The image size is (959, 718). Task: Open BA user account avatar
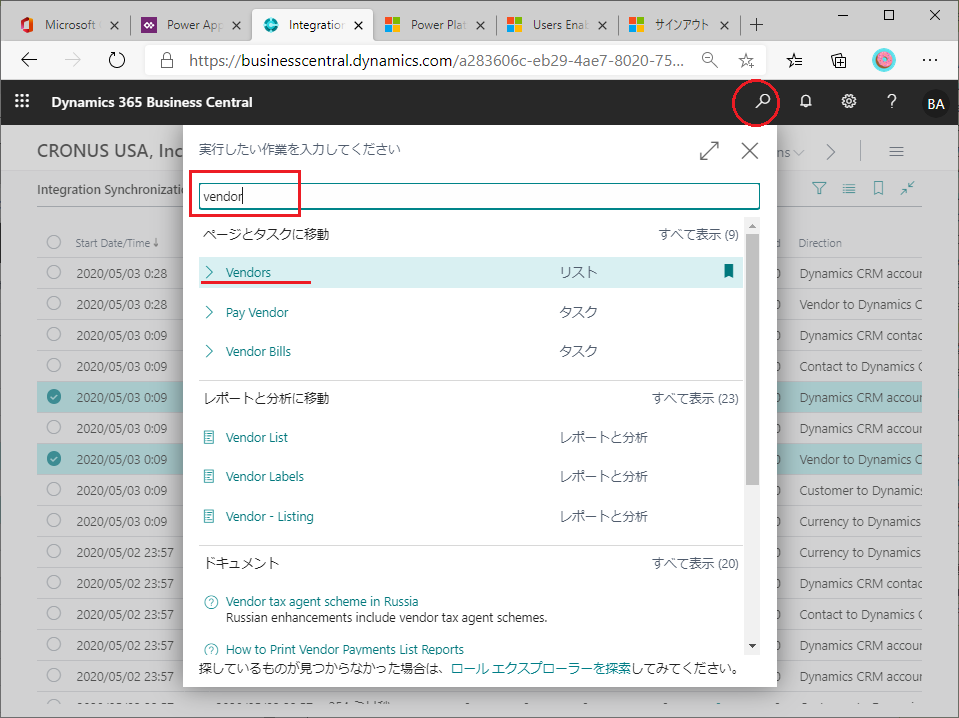coord(935,103)
